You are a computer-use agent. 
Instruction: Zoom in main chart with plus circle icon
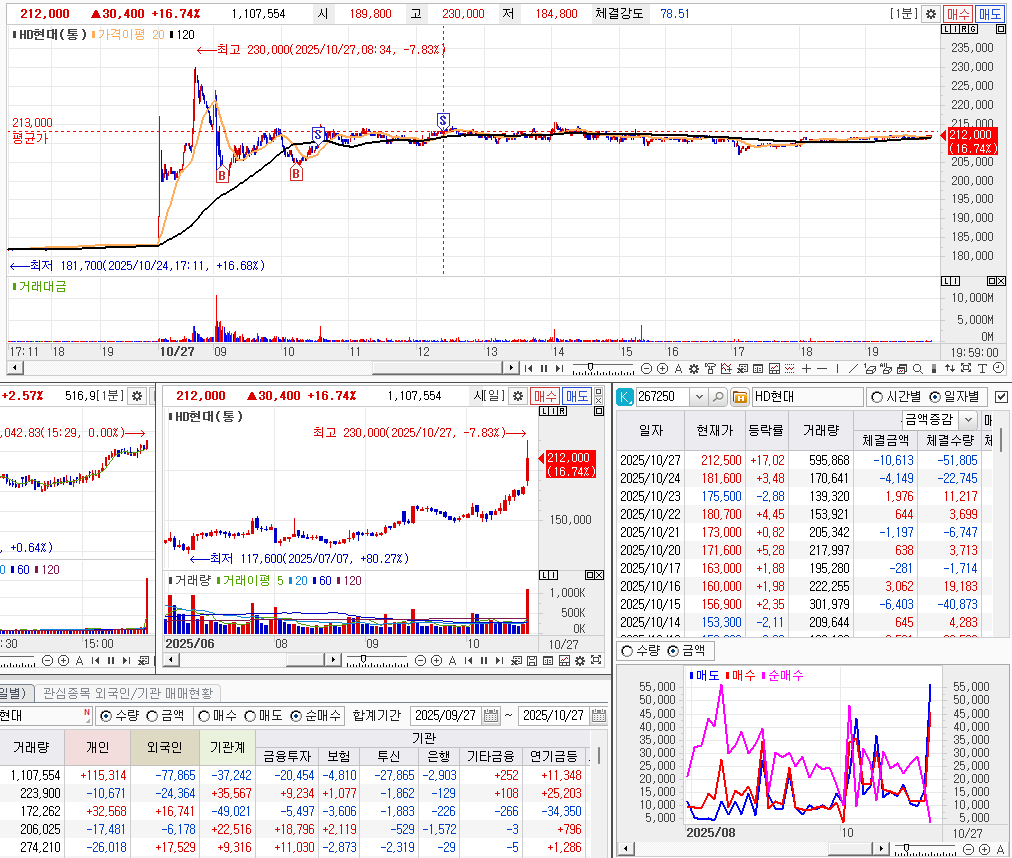pyautogui.click(x=662, y=369)
